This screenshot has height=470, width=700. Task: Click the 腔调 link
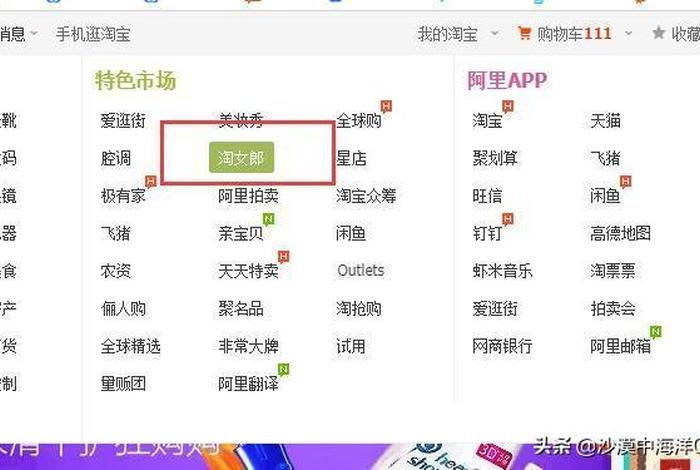pyautogui.click(x=116, y=158)
